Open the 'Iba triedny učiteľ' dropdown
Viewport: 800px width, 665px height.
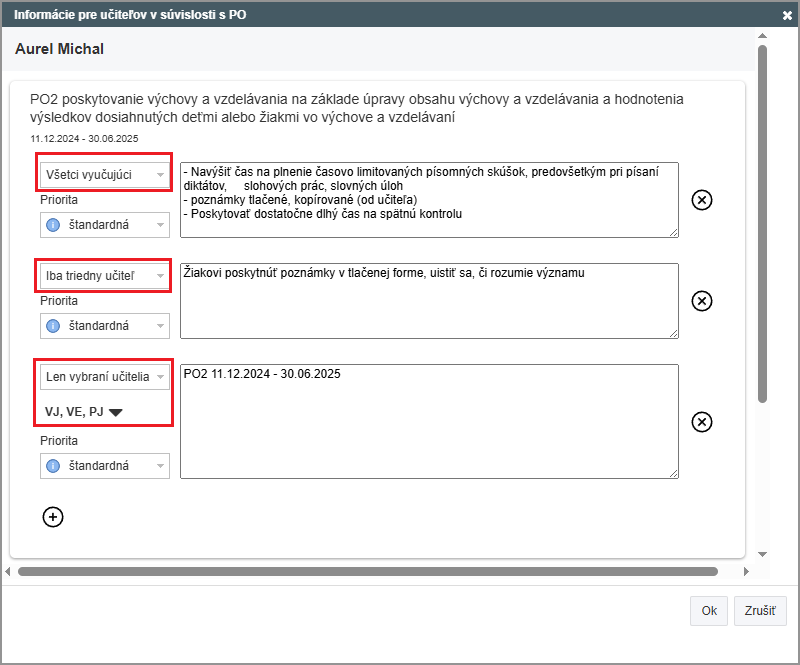click(x=104, y=275)
